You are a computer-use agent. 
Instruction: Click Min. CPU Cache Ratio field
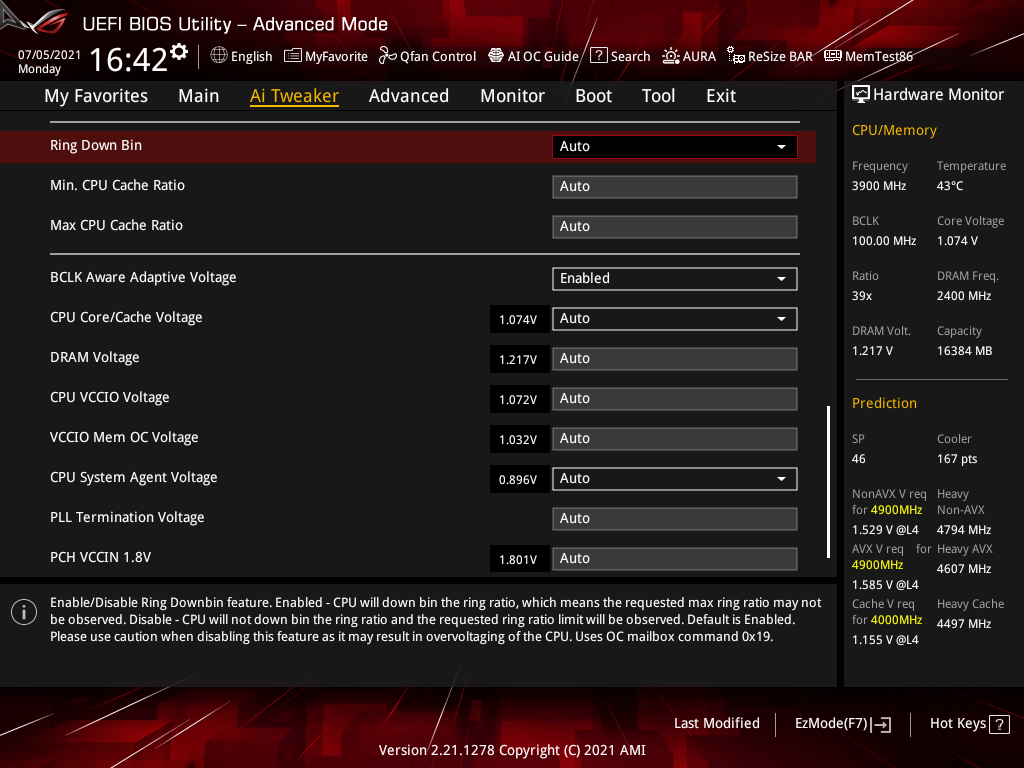point(675,187)
